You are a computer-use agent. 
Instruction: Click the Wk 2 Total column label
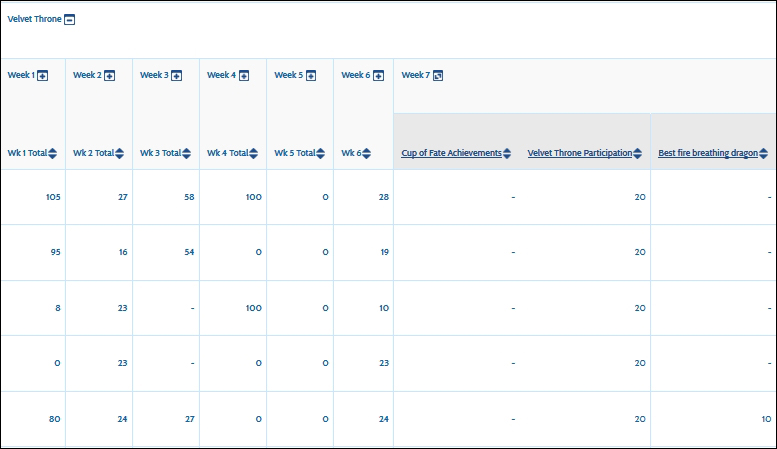point(94,153)
